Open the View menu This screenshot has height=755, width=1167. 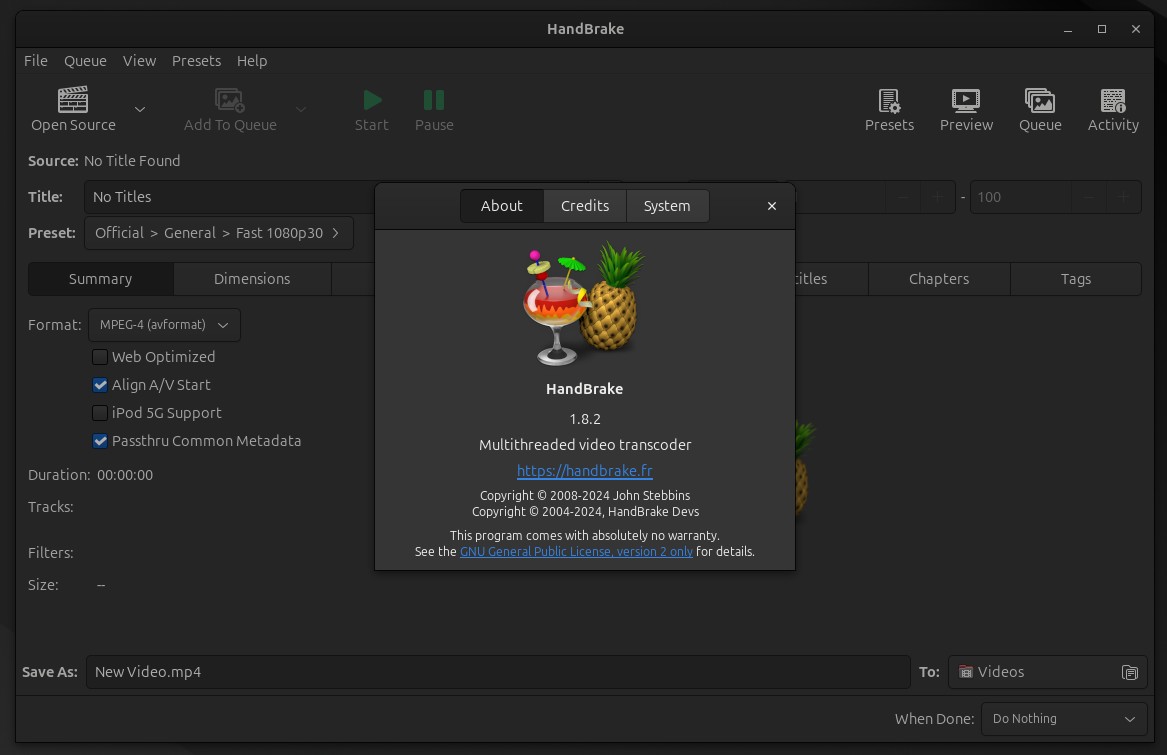[139, 60]
